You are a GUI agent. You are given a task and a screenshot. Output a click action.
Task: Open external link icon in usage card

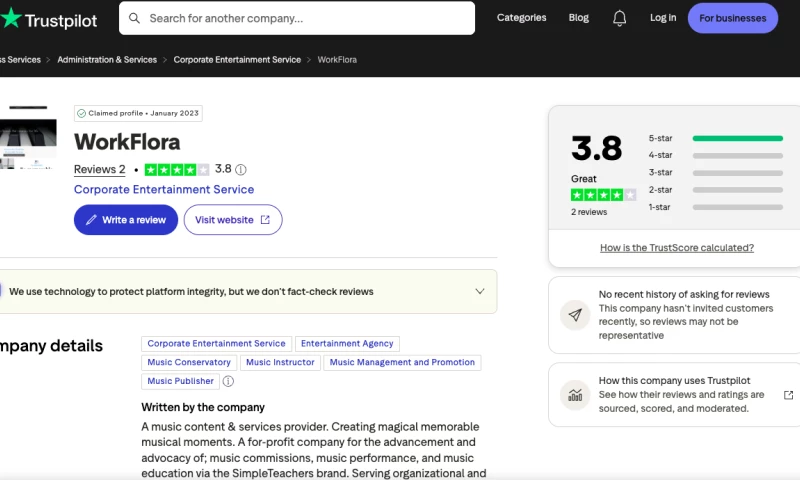(x=788, y=395)
